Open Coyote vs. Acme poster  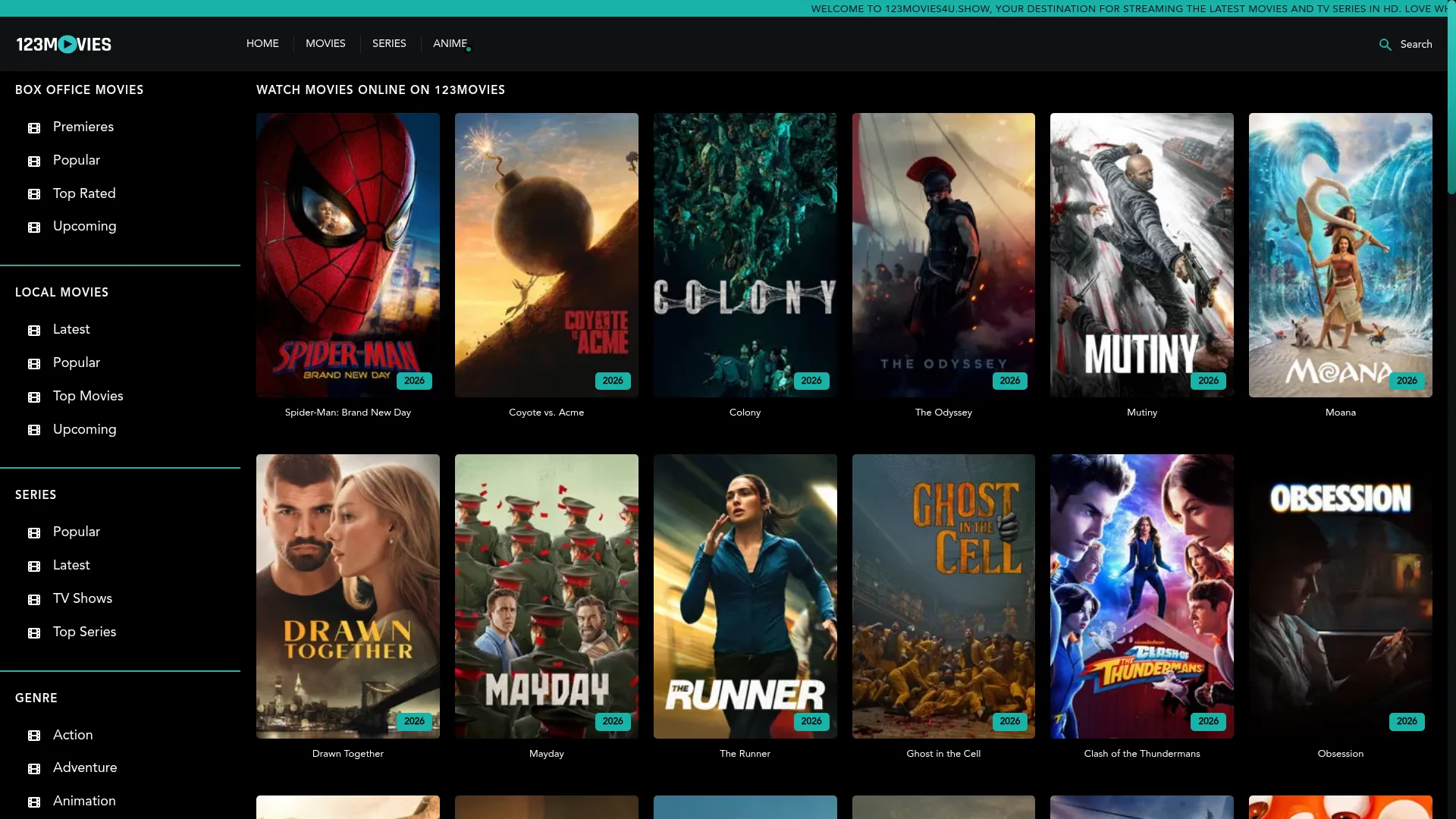coord(546,255)
